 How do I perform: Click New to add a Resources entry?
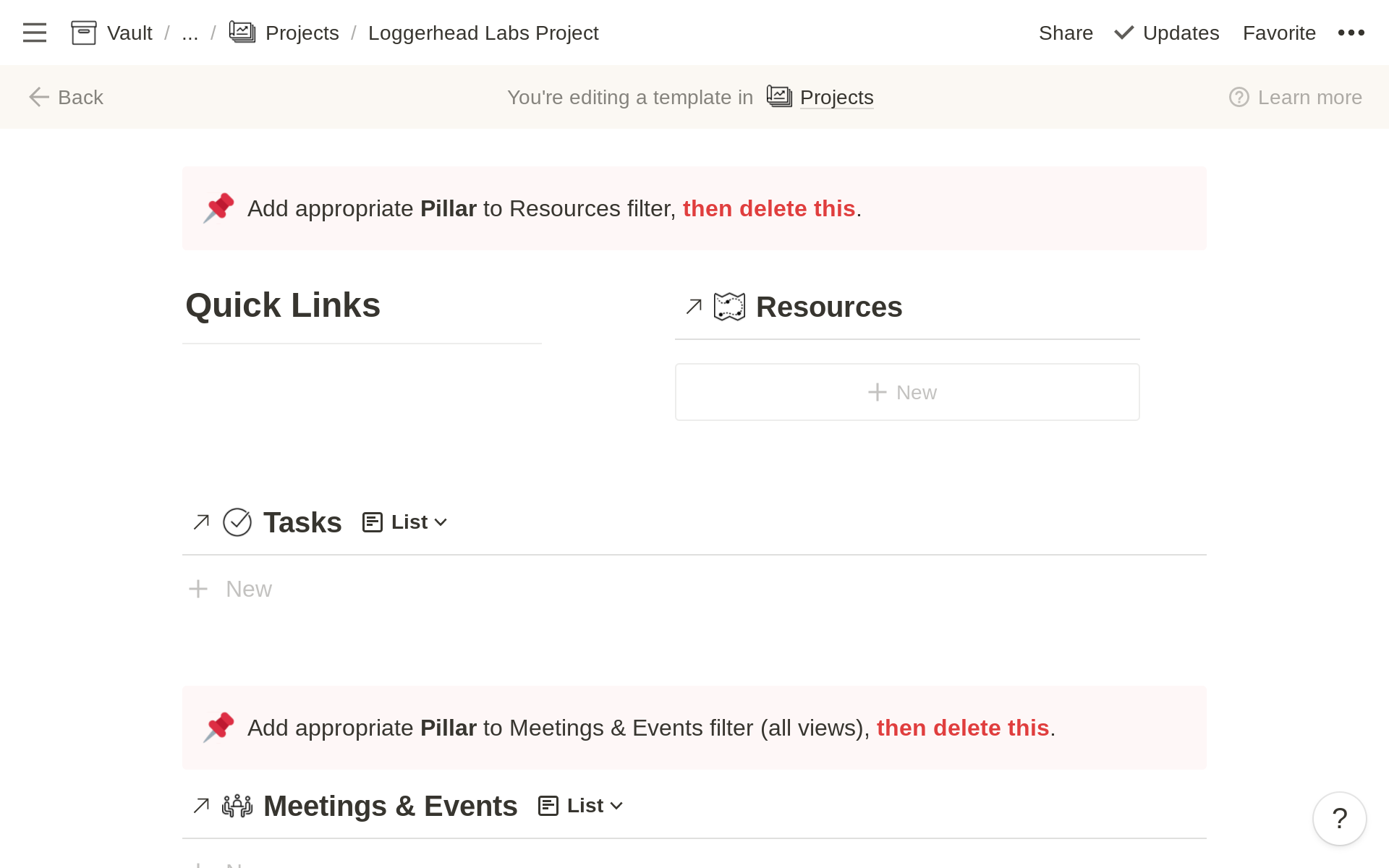pyautogui.click(x=906, y=391)
